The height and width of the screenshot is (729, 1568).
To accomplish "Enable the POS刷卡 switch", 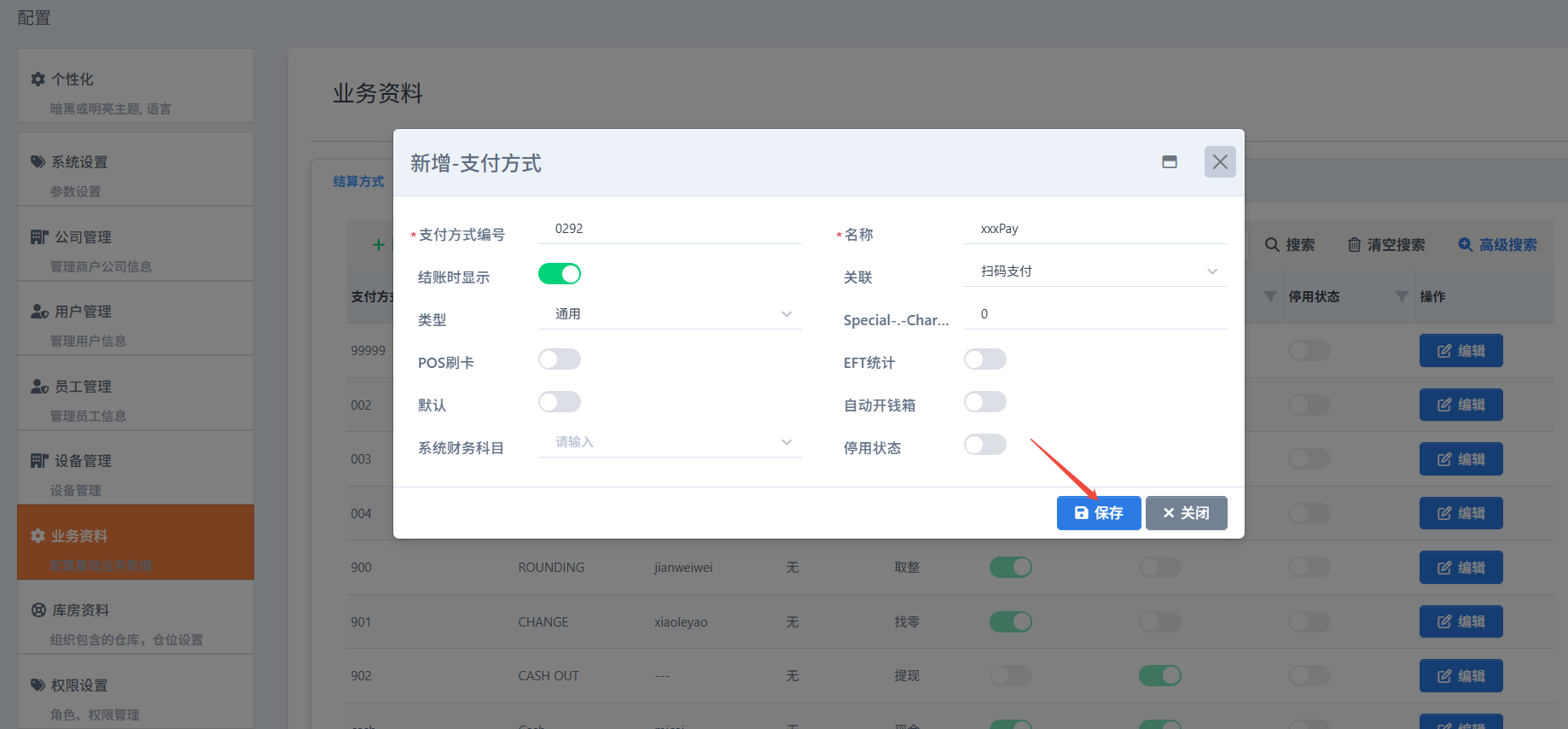I will coord(559,359).
